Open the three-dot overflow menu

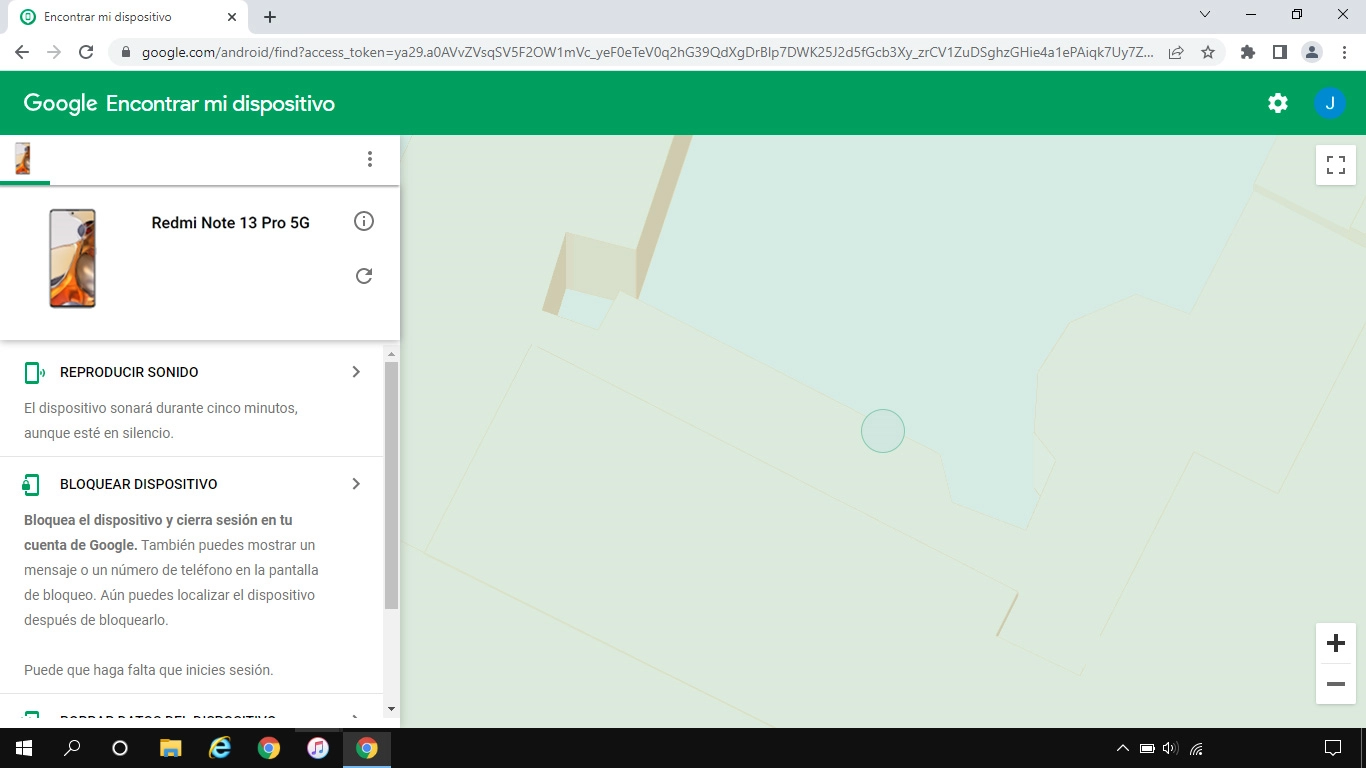pos(370,158)
